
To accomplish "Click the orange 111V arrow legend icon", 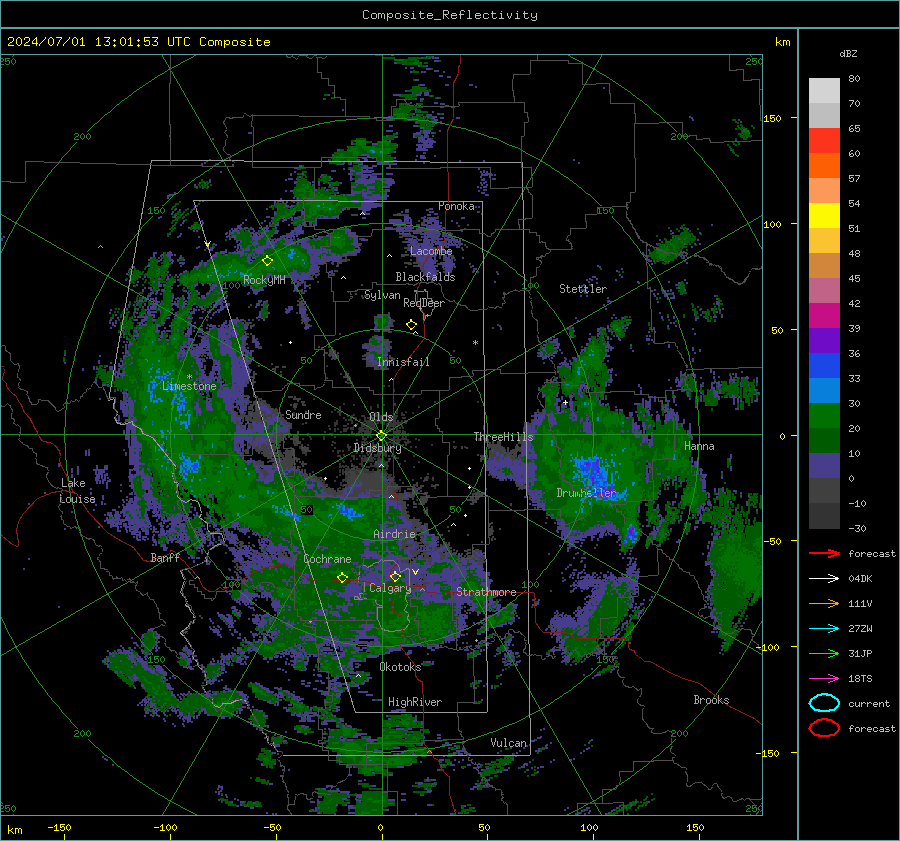I will click(x=824, y=603).
